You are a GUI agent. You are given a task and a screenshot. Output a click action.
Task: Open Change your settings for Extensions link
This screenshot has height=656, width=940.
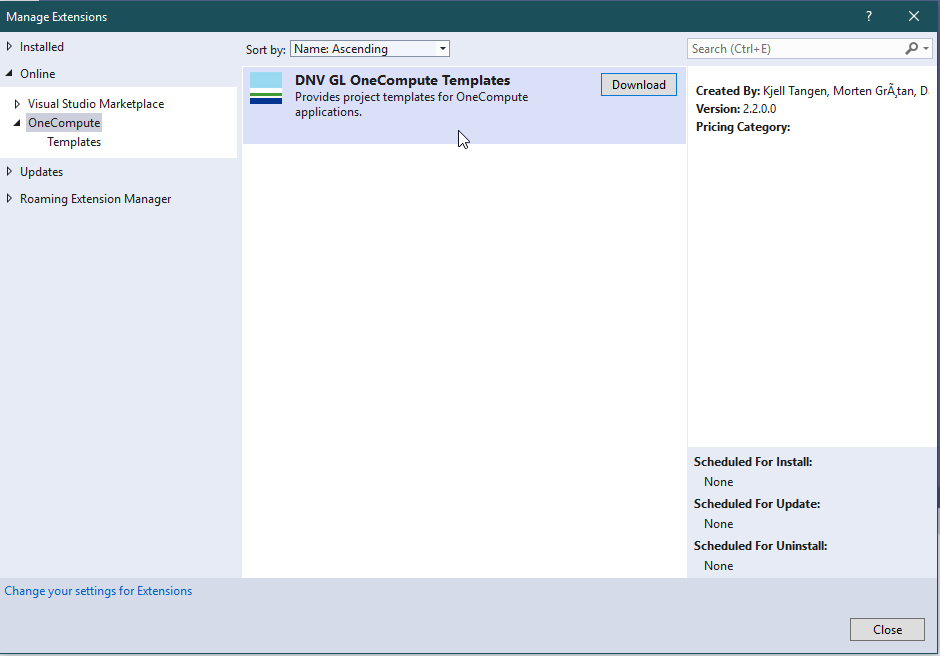click(x=98, y=591)
